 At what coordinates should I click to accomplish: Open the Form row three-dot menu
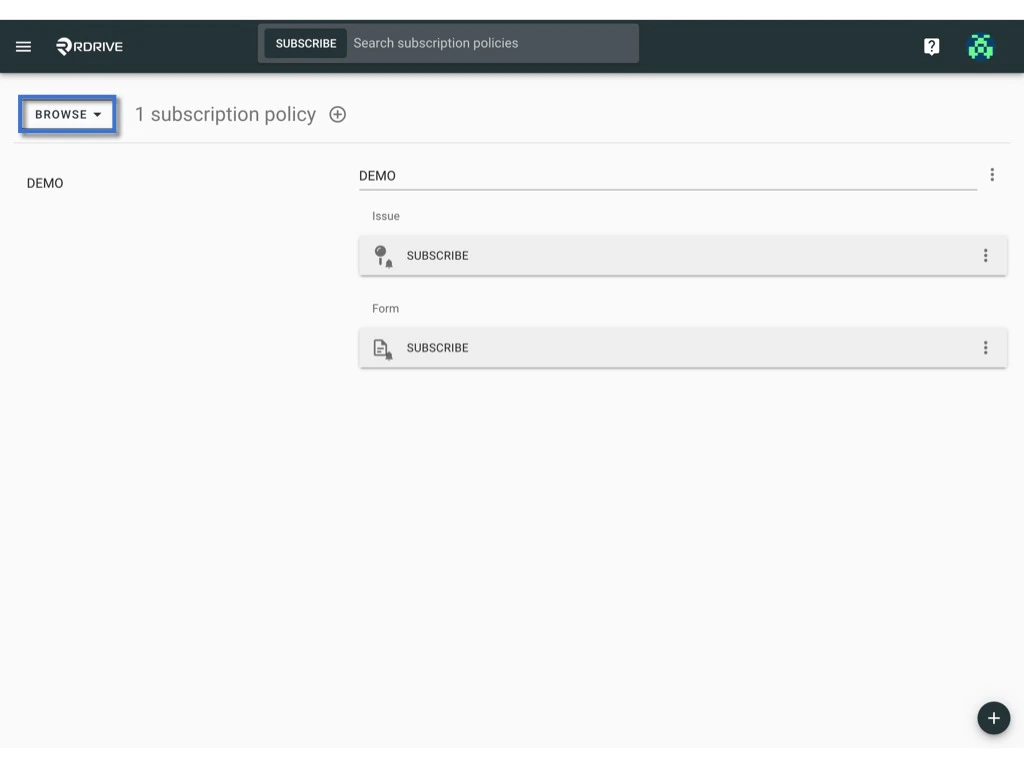point(986,348)
